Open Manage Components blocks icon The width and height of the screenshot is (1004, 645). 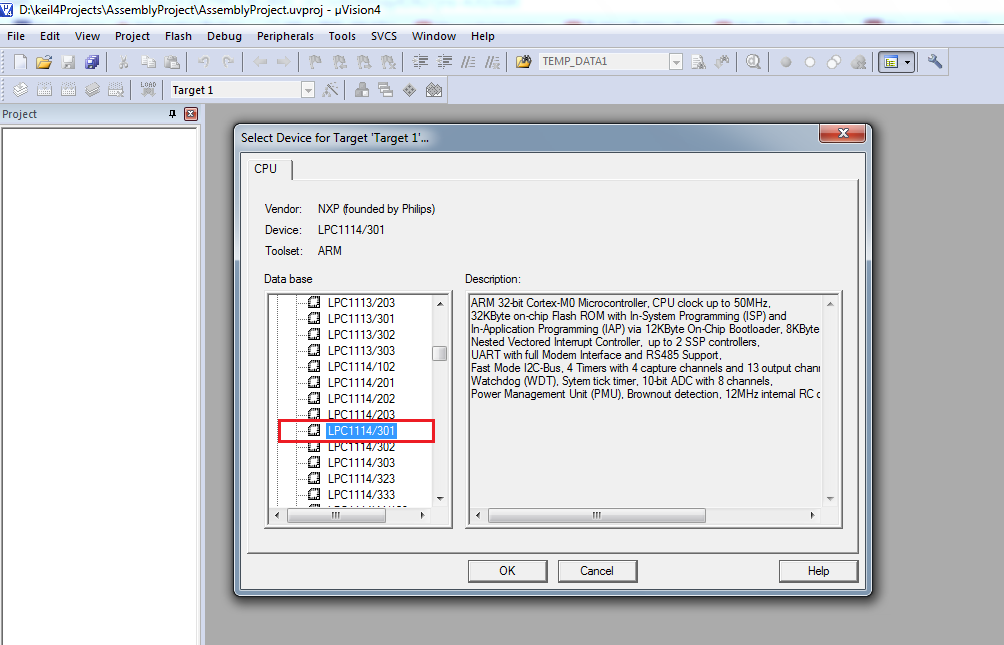[x=362, y=90]
